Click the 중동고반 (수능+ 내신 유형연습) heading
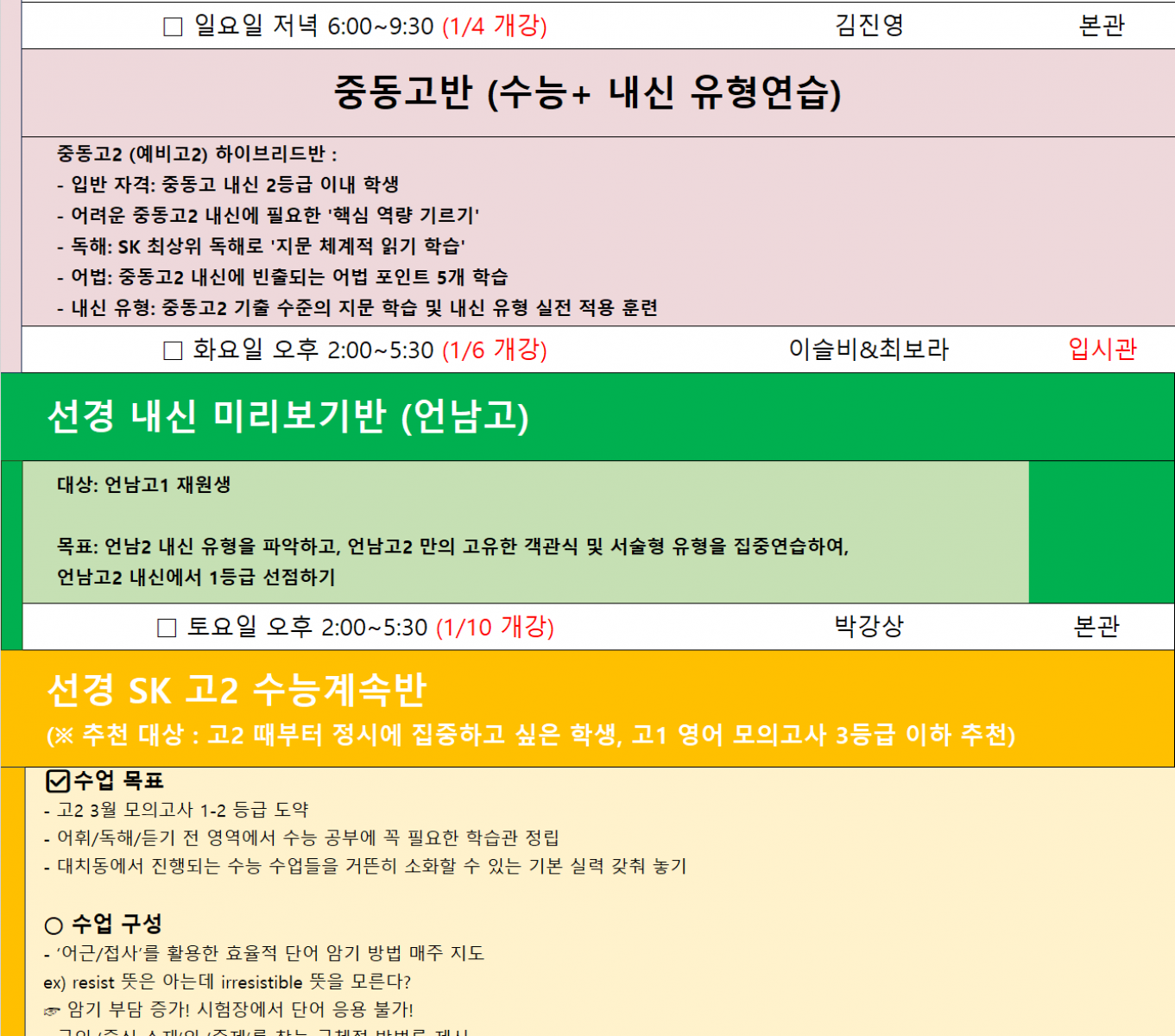The image size is (1175, 1036). (x=587, y=92)
